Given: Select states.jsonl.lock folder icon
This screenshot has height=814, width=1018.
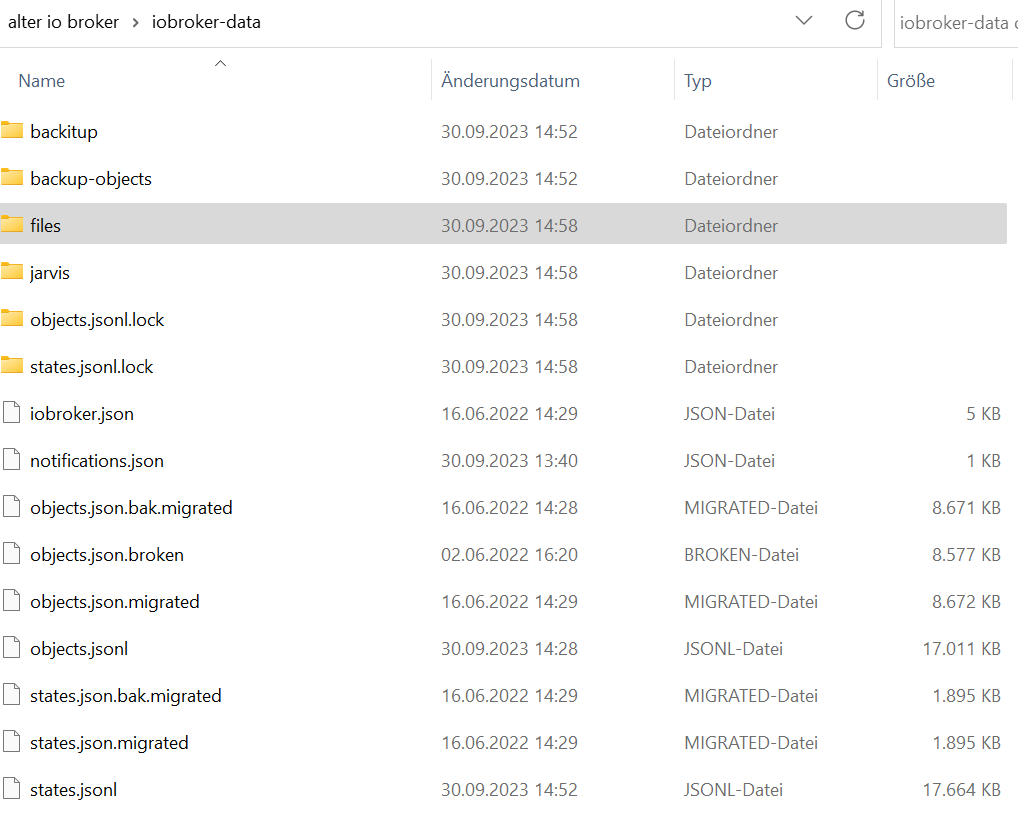Looking at the screenshot, I should pyautogui.click(x=12, y=365).
